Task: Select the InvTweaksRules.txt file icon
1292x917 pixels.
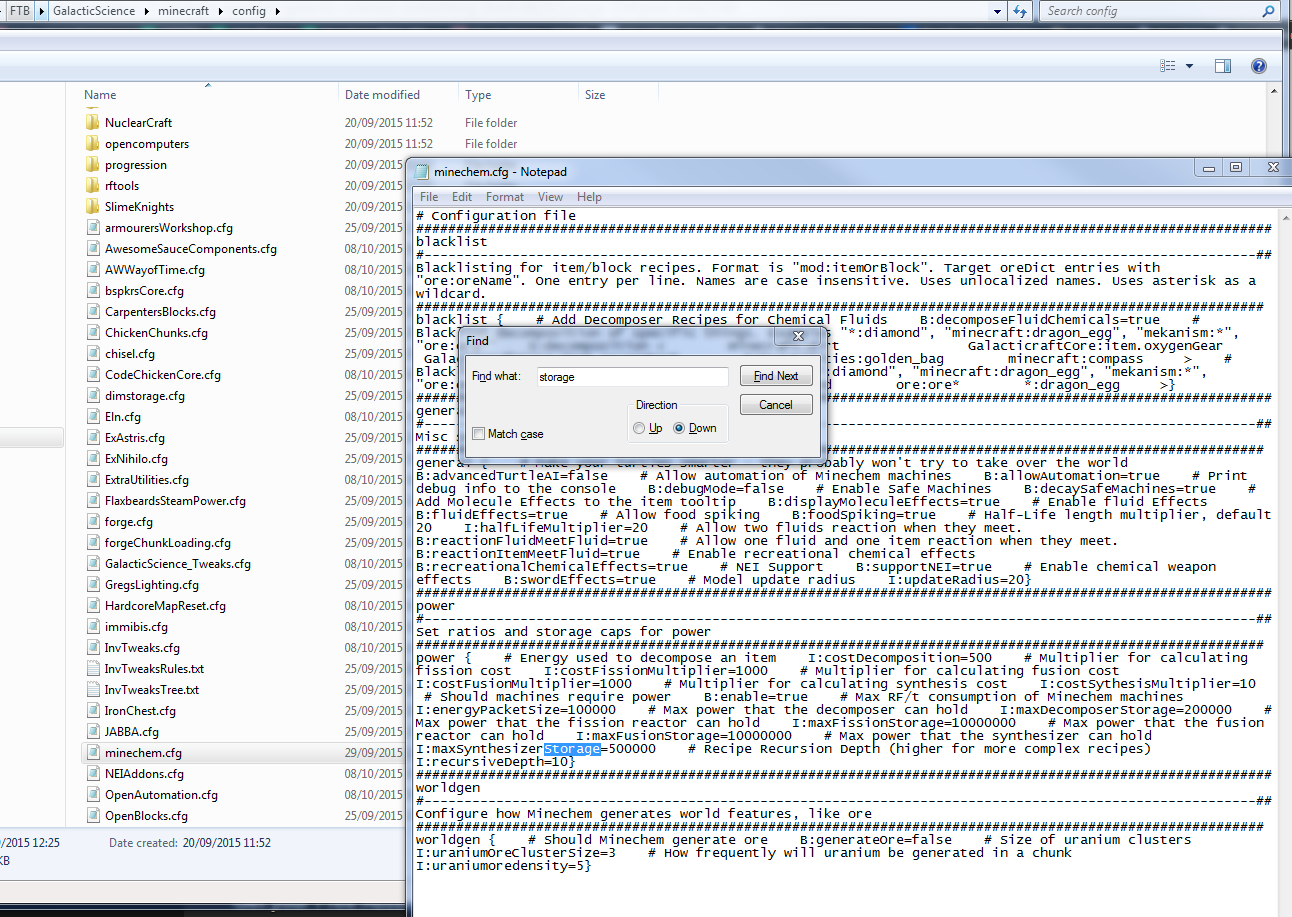Action: point(92,669)
